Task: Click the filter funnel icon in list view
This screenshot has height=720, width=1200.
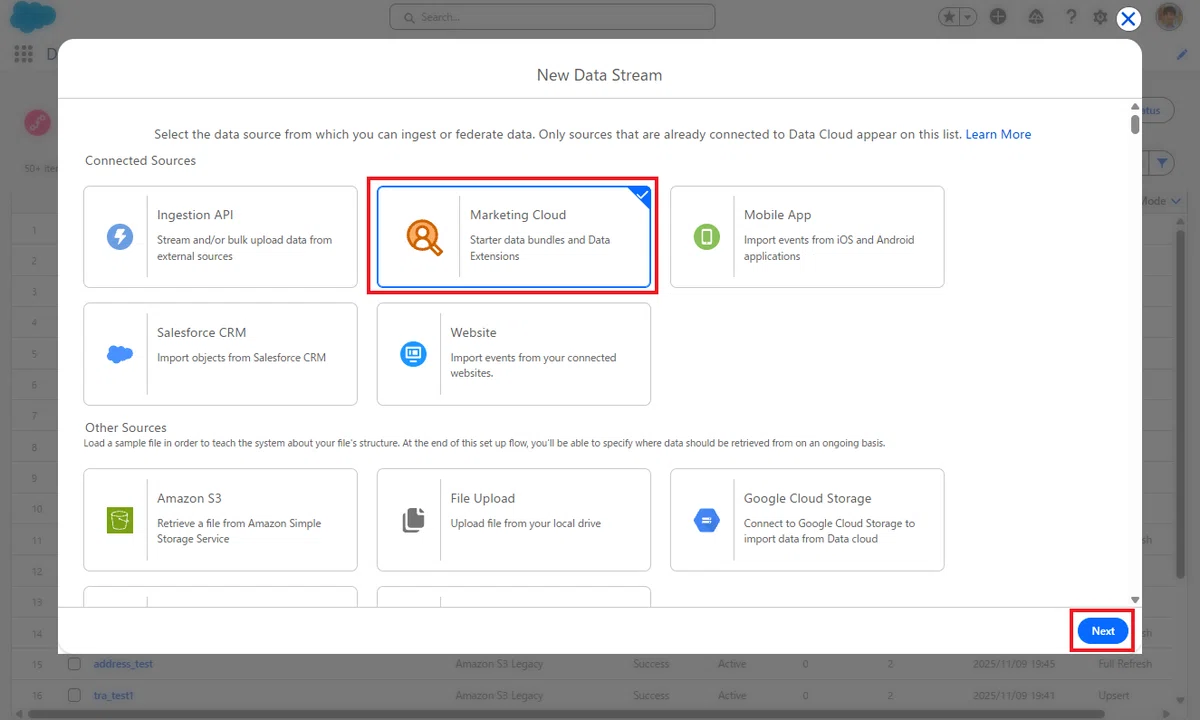Action: (x=1163, y=162)
